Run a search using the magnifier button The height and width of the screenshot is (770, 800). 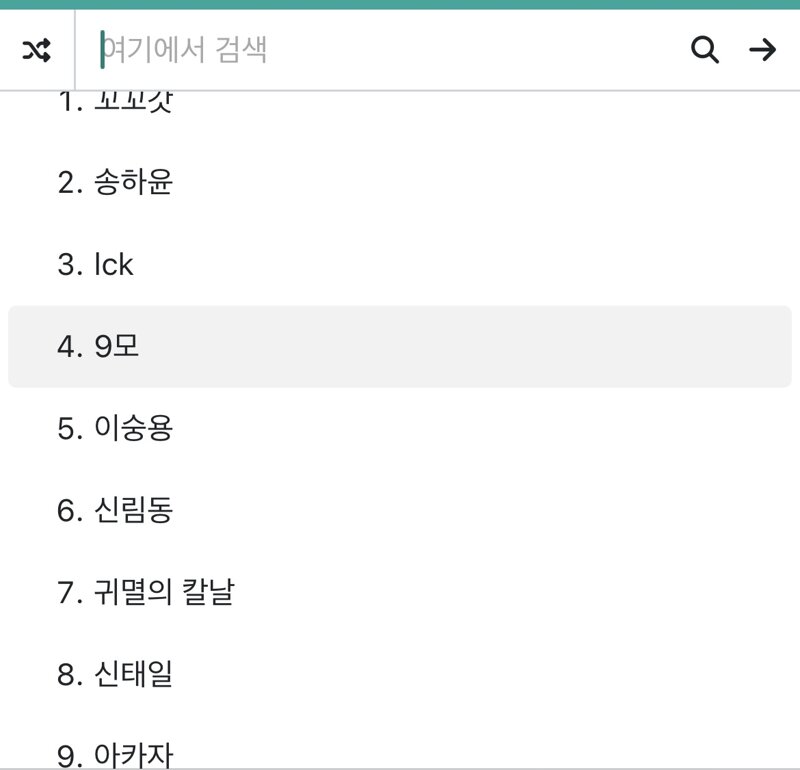click(705, 50)
